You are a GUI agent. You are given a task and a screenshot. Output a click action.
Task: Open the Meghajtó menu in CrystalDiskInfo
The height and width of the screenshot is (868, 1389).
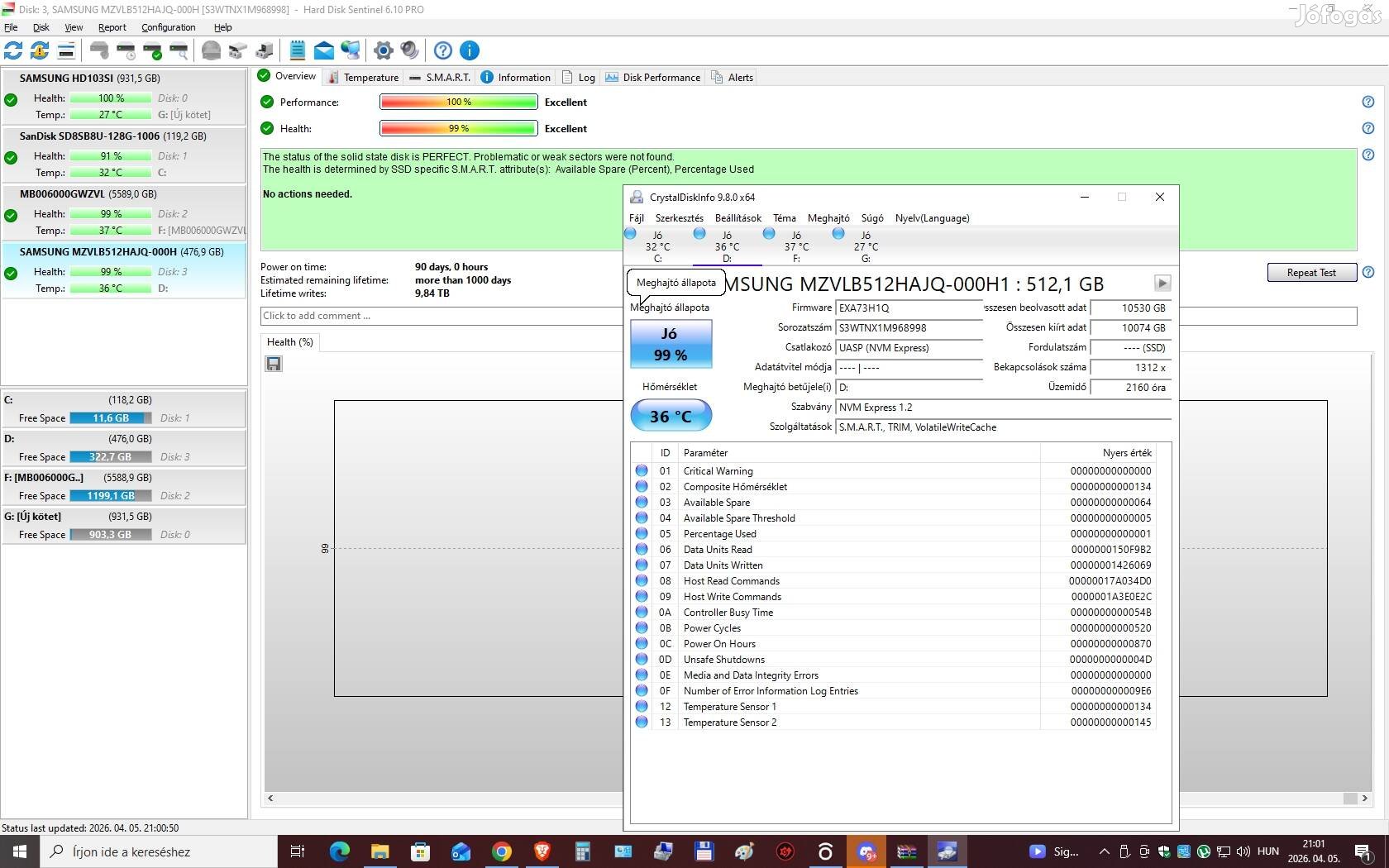(x=828, y=218)
